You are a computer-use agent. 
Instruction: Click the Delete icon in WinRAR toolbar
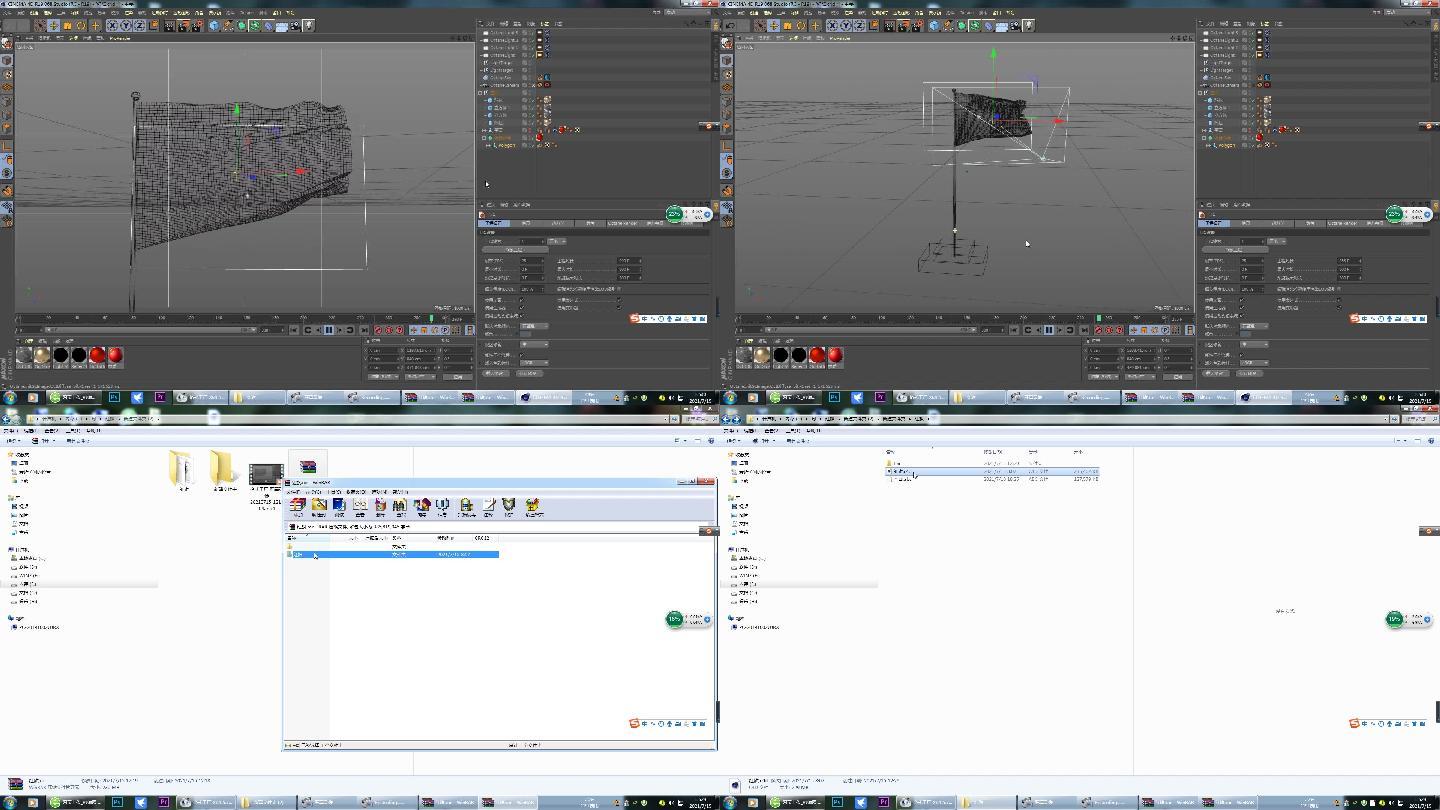pyautogui.click(x=380, y=506)
